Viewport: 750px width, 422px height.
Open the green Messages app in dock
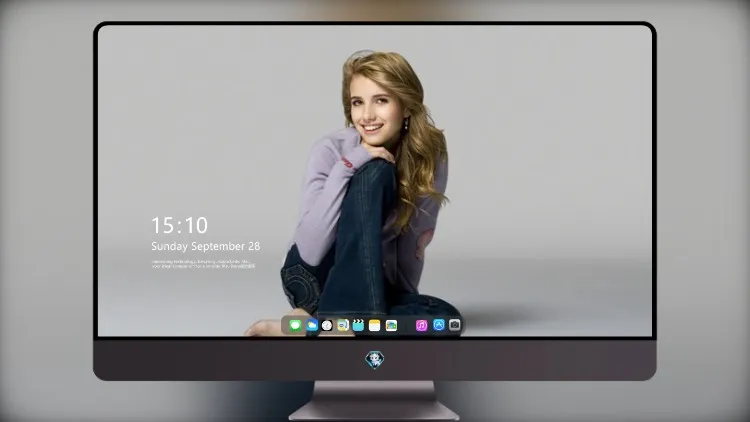(295, 326)
